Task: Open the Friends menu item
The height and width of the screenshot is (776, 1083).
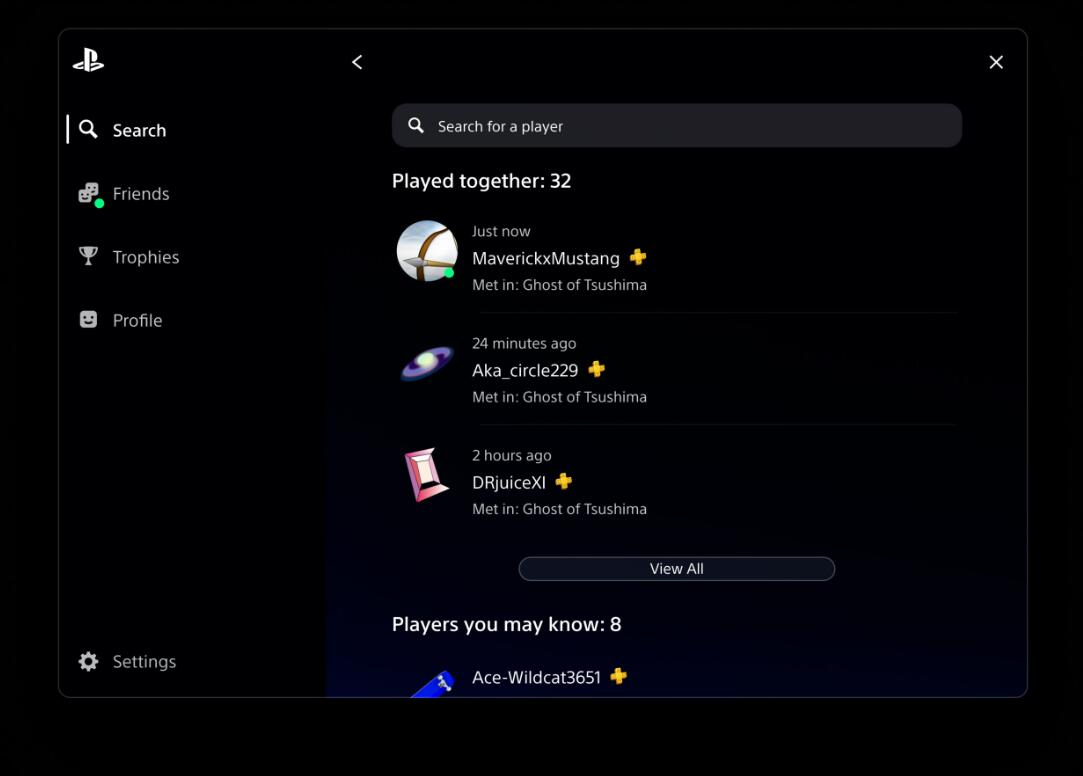Action: (141, 194)
